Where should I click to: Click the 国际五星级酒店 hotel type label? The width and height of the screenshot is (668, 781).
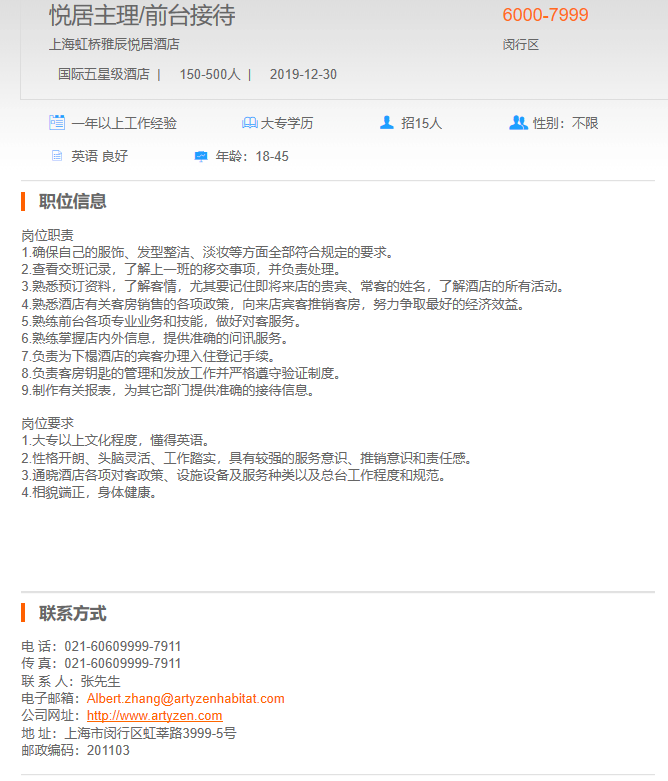click(103, 75)
